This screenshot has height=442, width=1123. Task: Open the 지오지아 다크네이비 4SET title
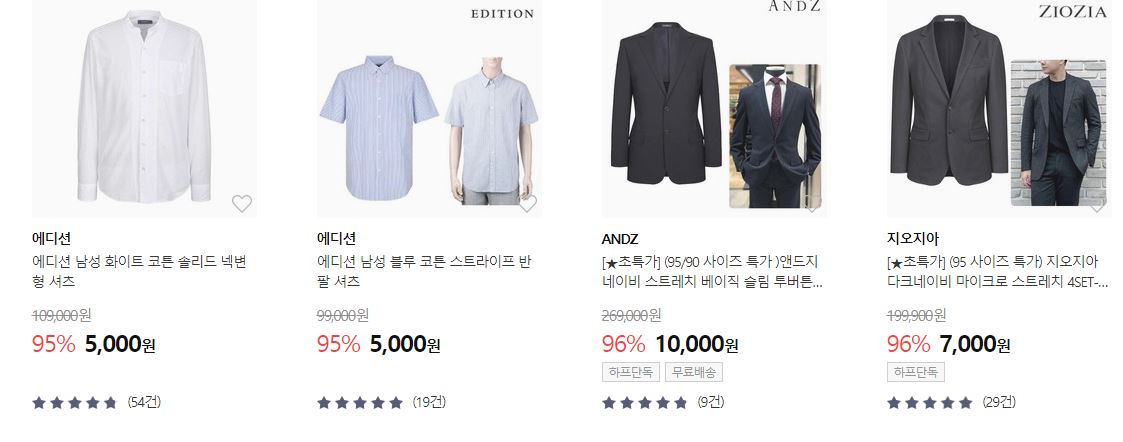(998, 272)
